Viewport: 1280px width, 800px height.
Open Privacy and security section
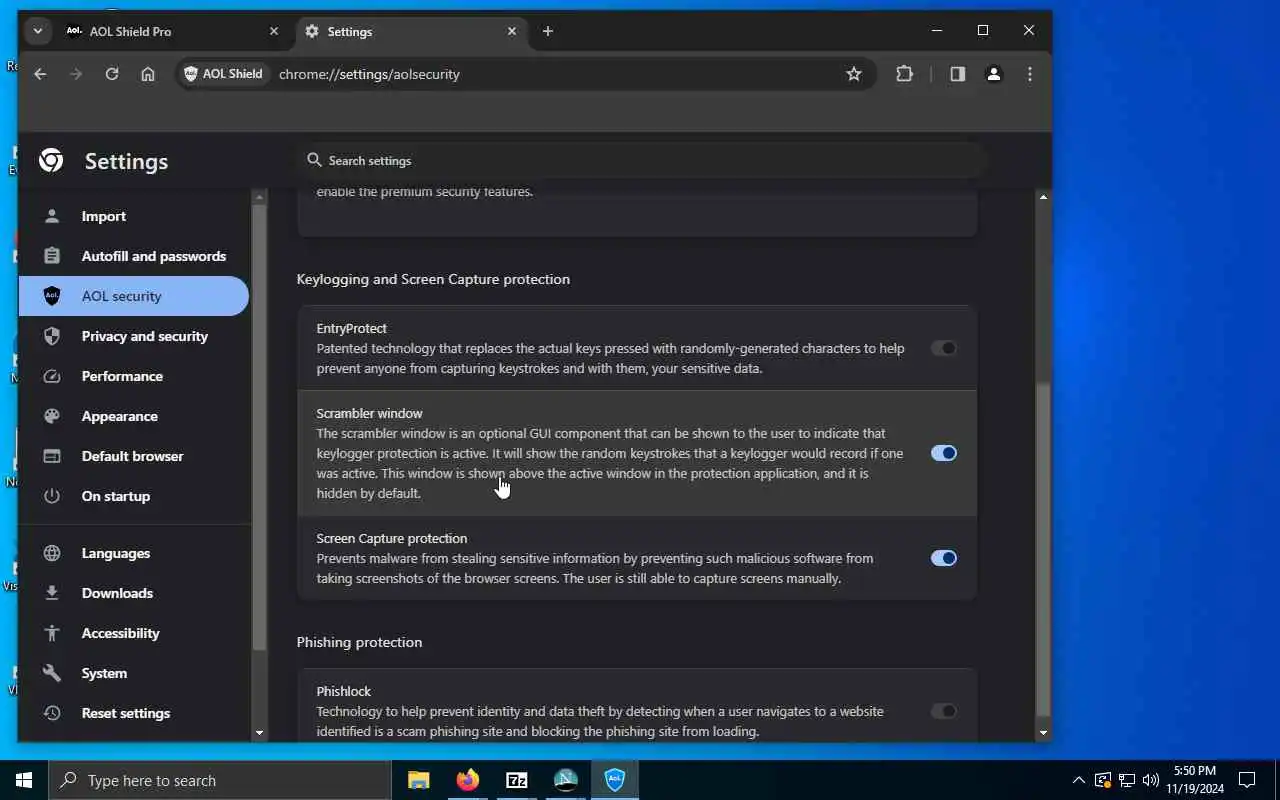click(134, 336)
